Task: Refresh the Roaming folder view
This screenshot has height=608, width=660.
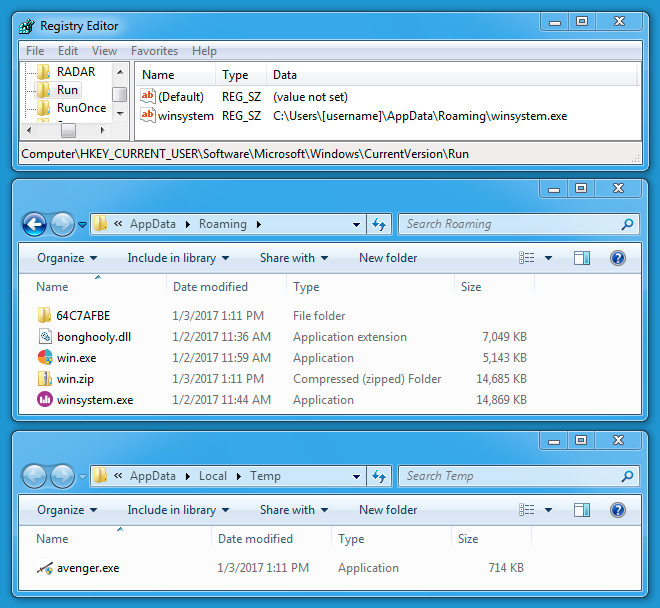Action: (x=379, y=224)
